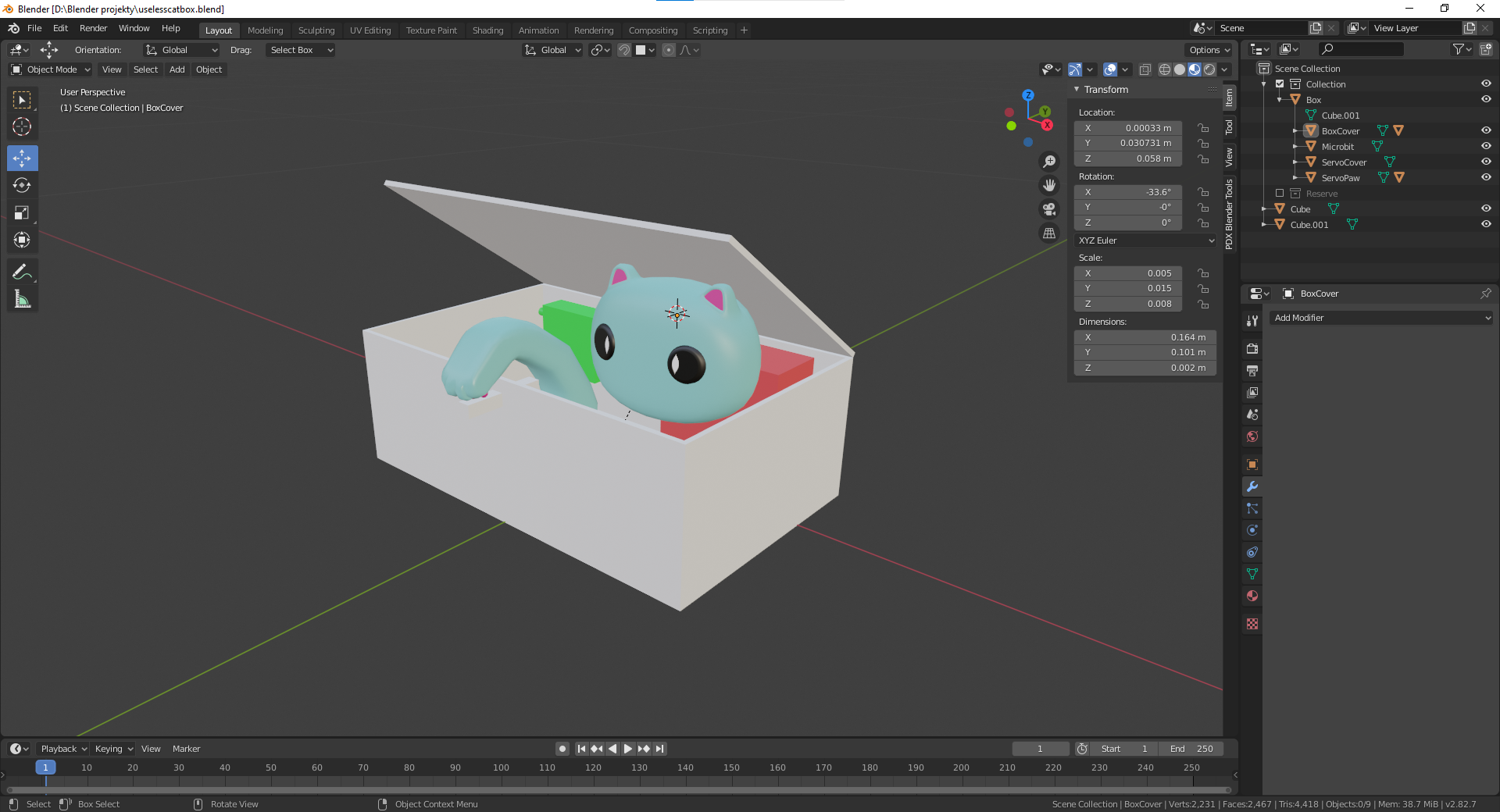Uncheck the Collection checkbox
Screen dimensions: 1500x812
click(x=1280, y=84)
